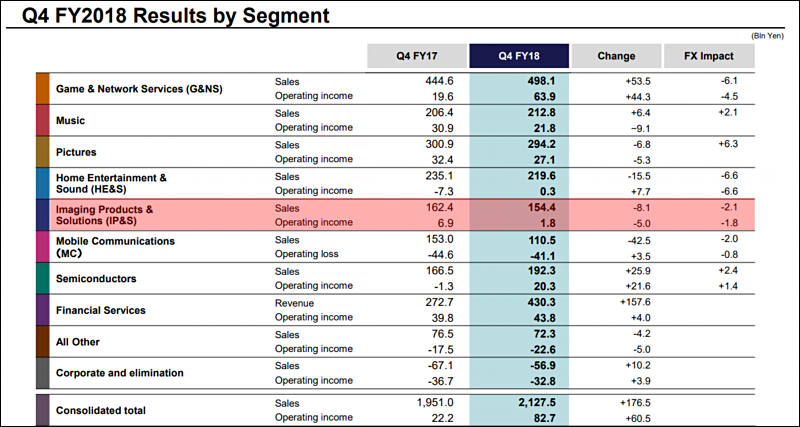Click G&NS Q4 FY17 sales value 444.6
Viewport: 800px width, 427px height.
pyautogui.click(x=439, y=81)
